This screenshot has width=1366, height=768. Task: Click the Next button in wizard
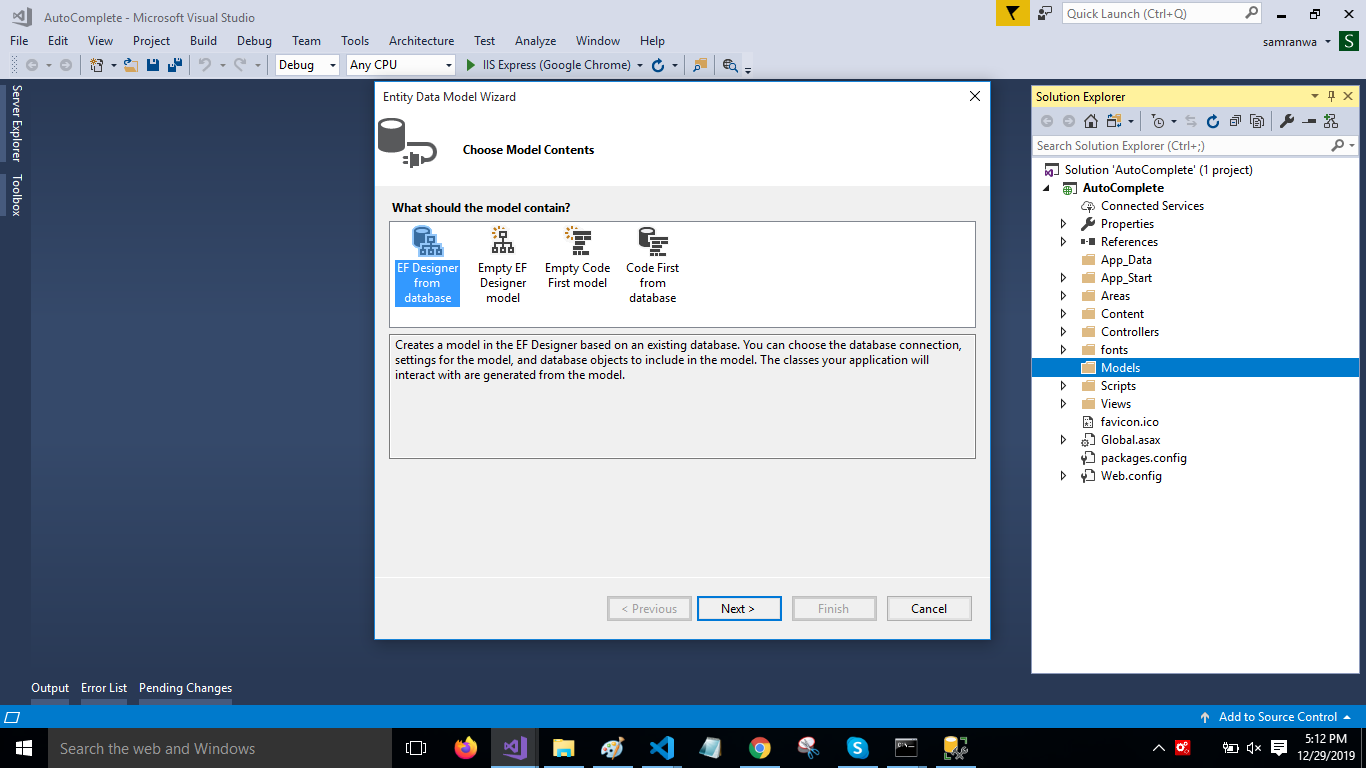point(738,609)
